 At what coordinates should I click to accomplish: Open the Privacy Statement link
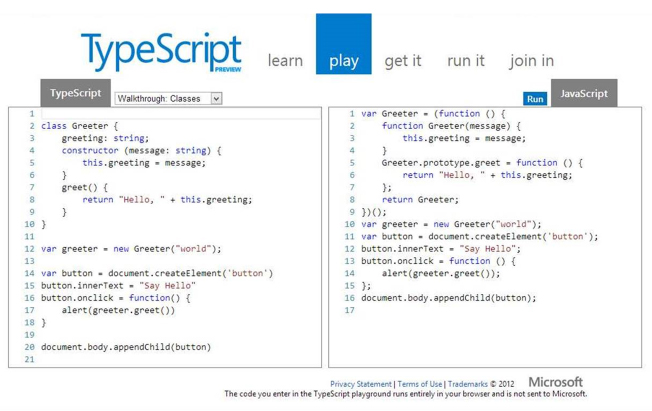[x=361, y=384]
